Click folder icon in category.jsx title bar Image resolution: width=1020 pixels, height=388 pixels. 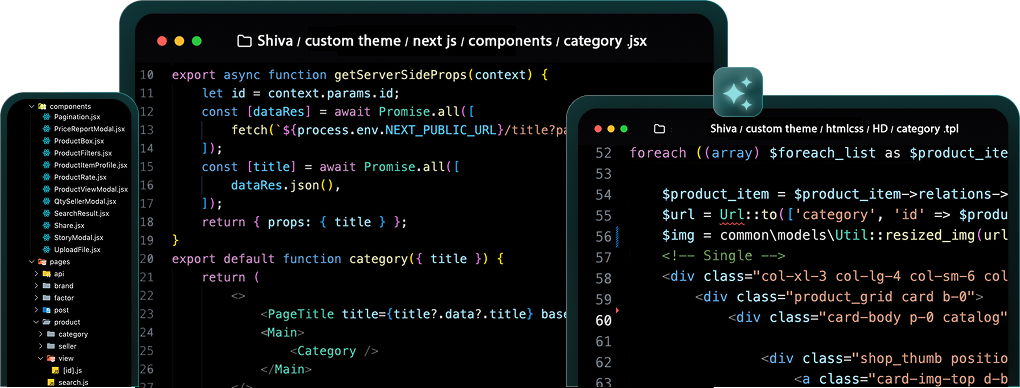[245, 41]
